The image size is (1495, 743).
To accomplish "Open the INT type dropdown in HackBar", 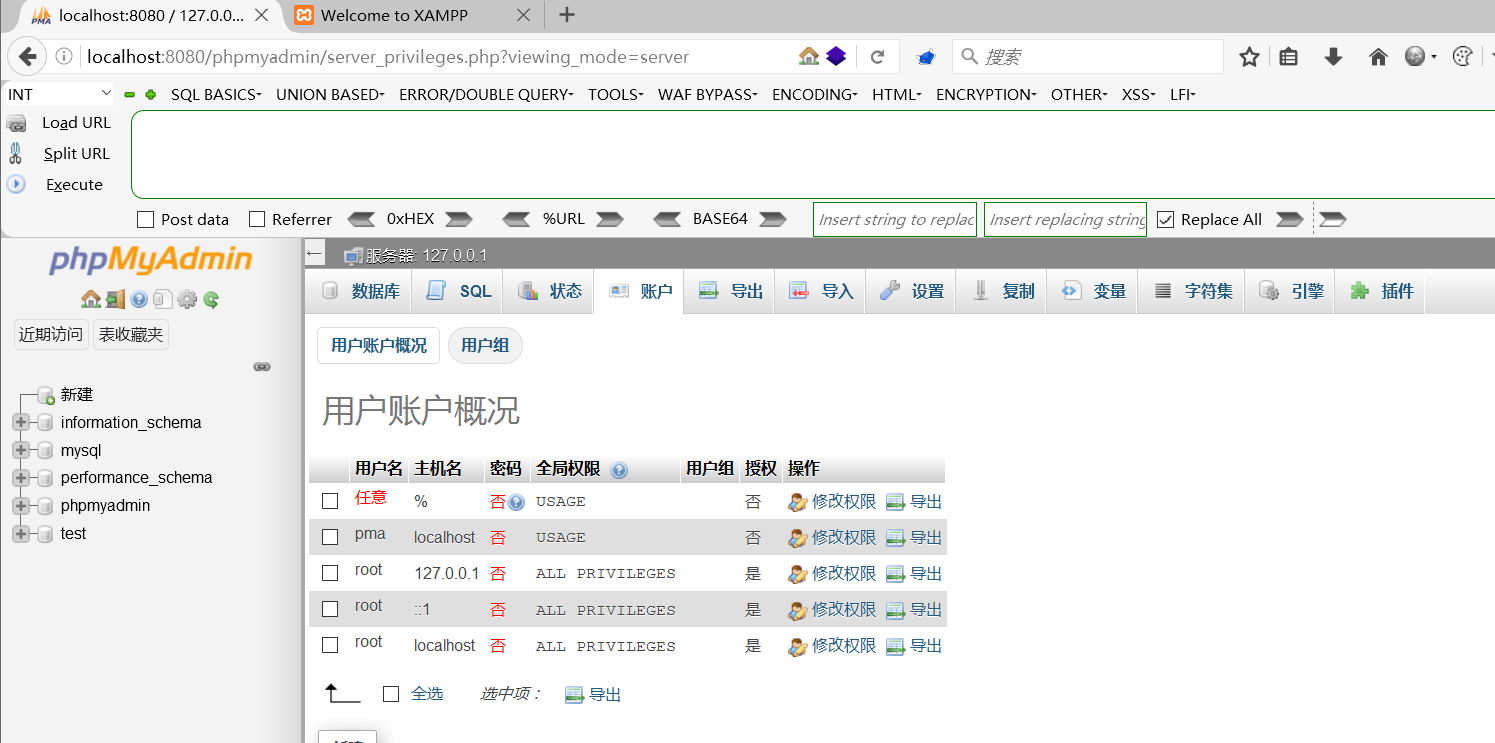I will (60, 94).
